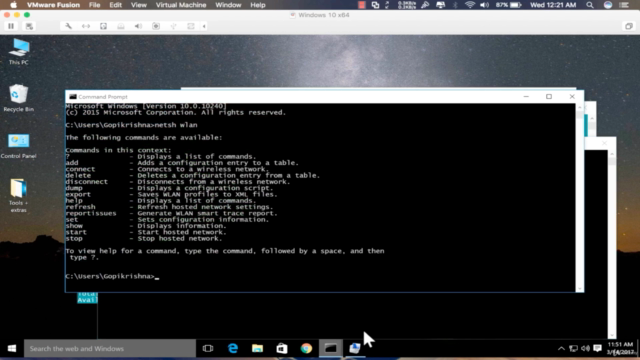Minimize the Command Prompt window
This screenshot has width=640, height=360.
point(526,97)
